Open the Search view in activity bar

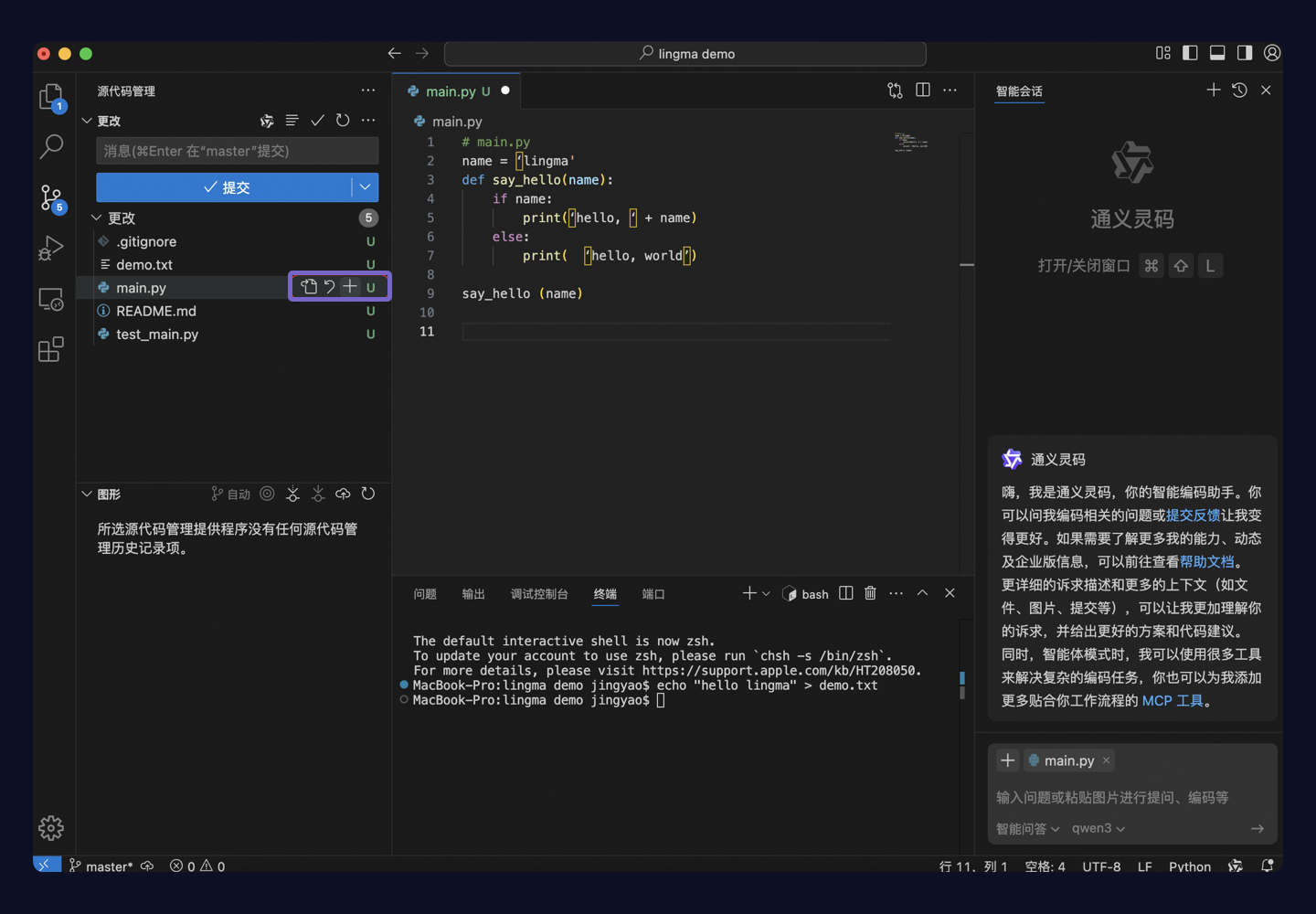(51, 145)
